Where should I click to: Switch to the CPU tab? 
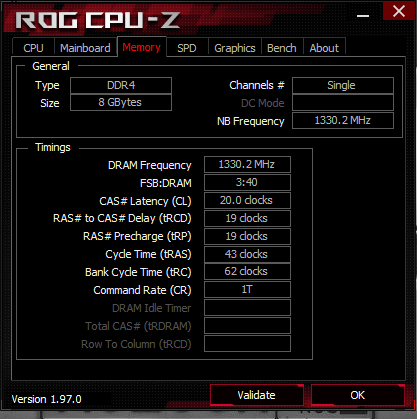33,48
